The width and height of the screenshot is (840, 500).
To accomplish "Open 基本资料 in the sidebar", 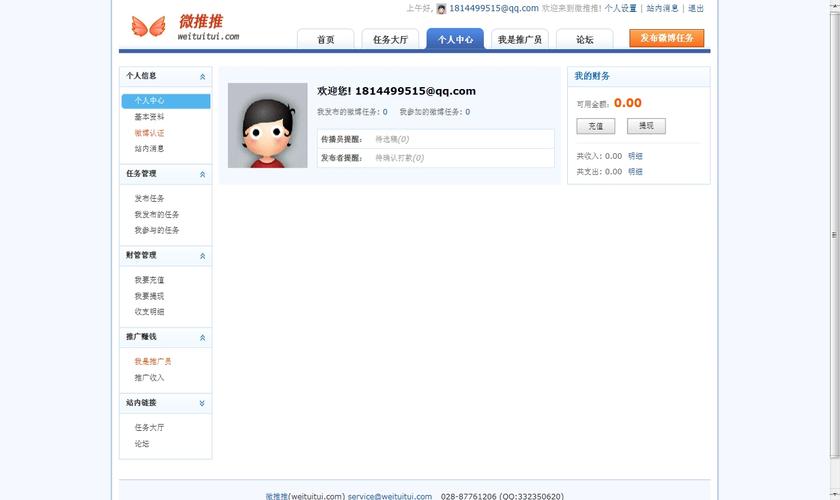I will coord(149,117).
